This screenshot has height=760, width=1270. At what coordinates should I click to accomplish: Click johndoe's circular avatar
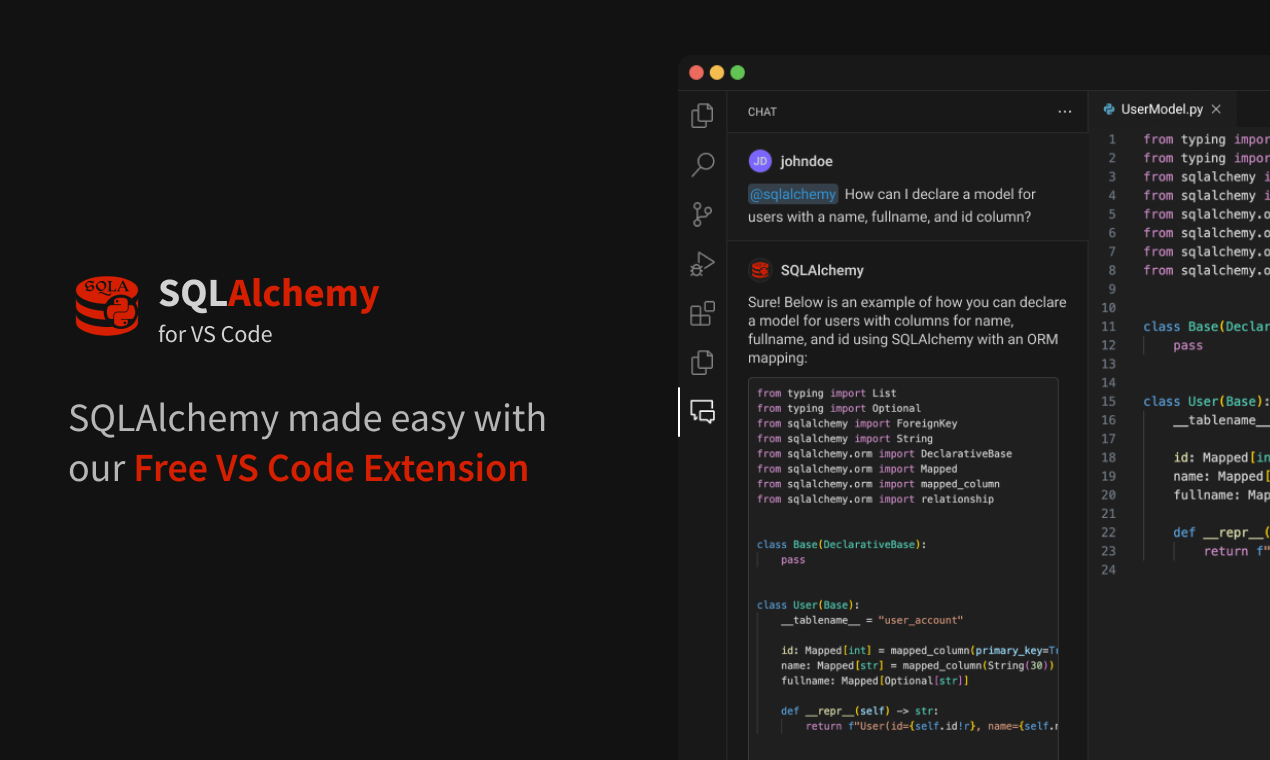click(760, 161)
